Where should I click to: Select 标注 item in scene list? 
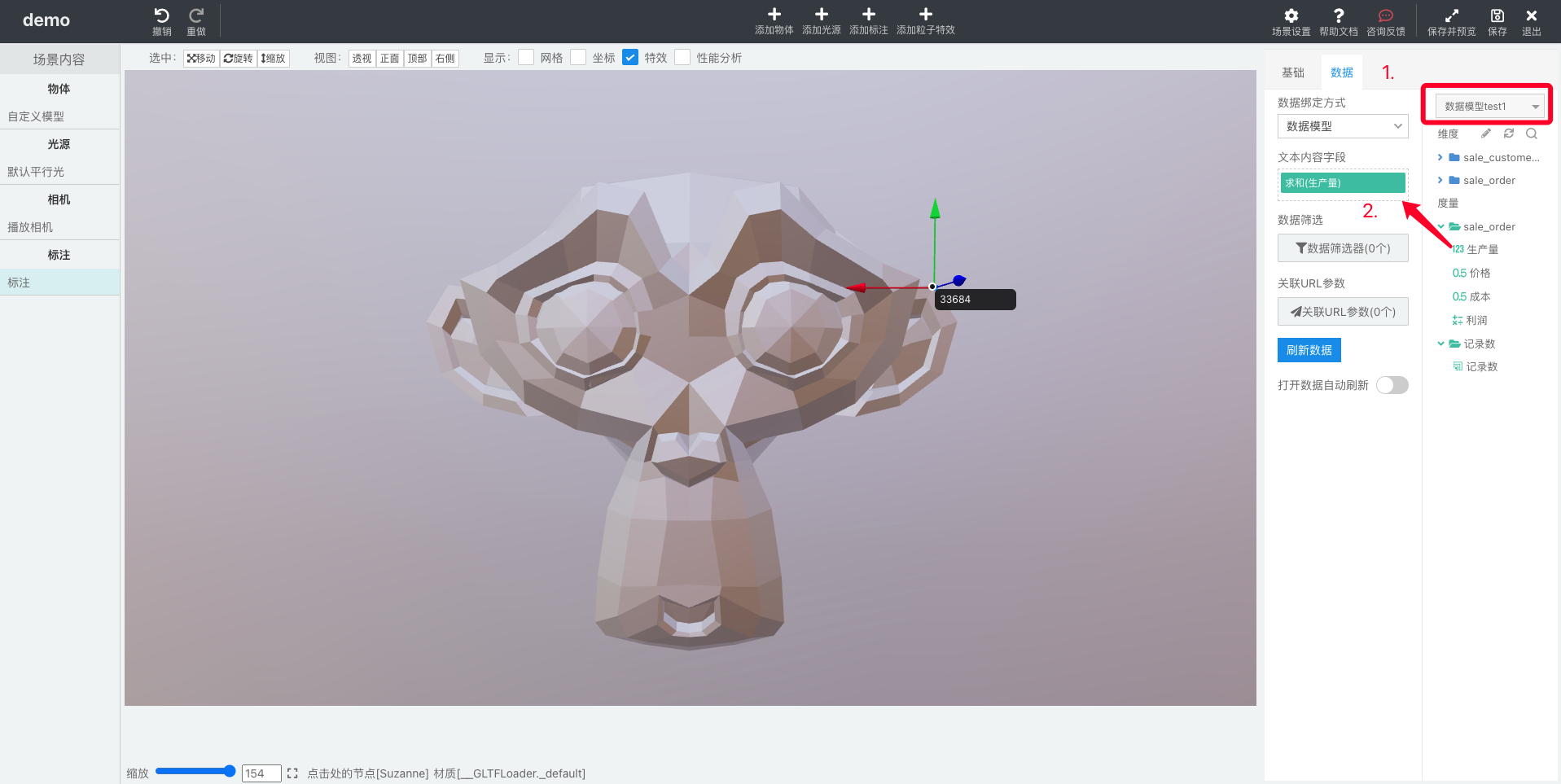60,283
